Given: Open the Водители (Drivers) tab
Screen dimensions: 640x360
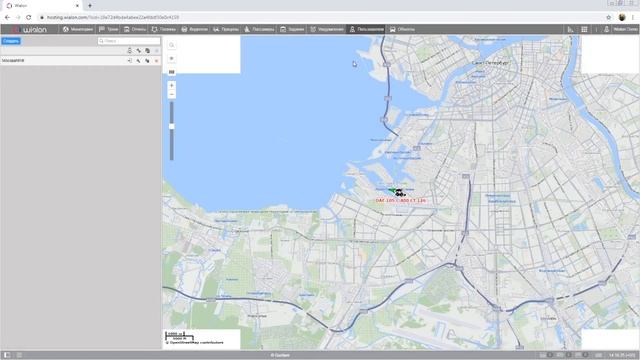Looking at the screenshot, I should (x=194, y=29).
